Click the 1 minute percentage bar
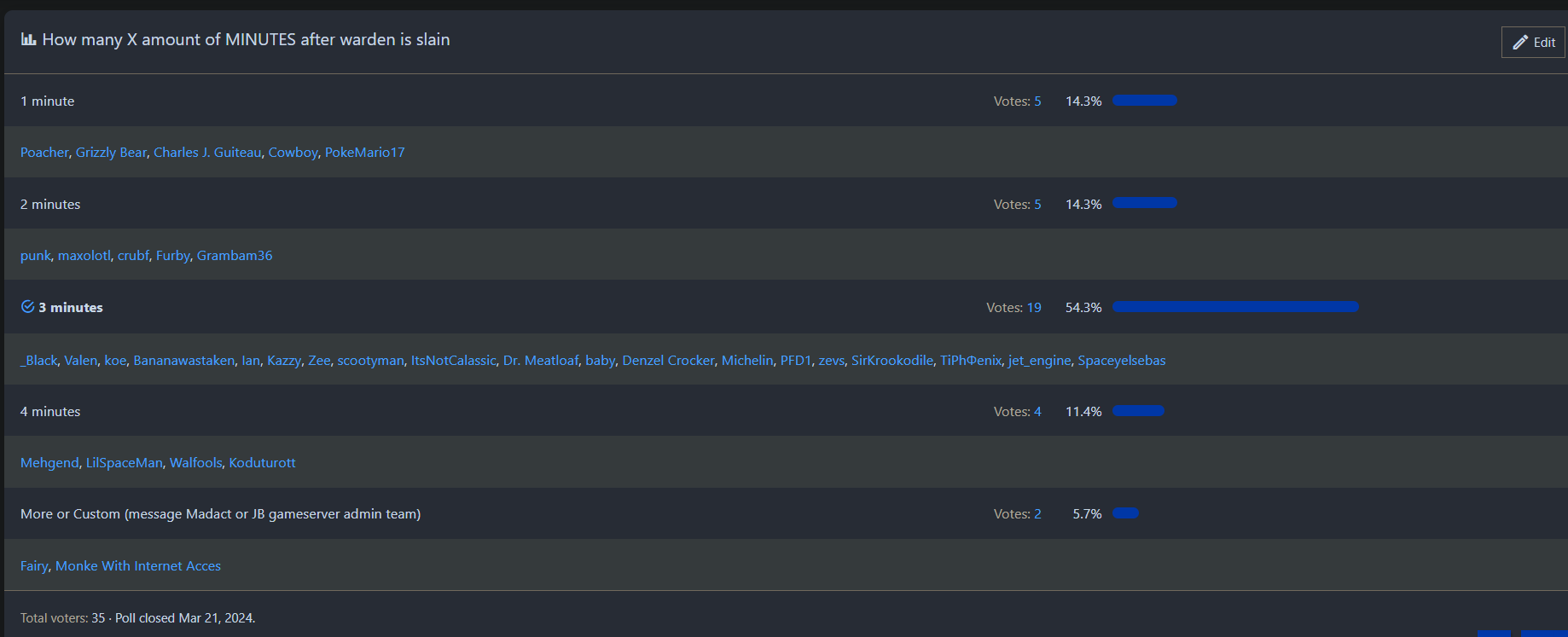This screenshot has width=1568, height=637. (x=1144, y=101)
